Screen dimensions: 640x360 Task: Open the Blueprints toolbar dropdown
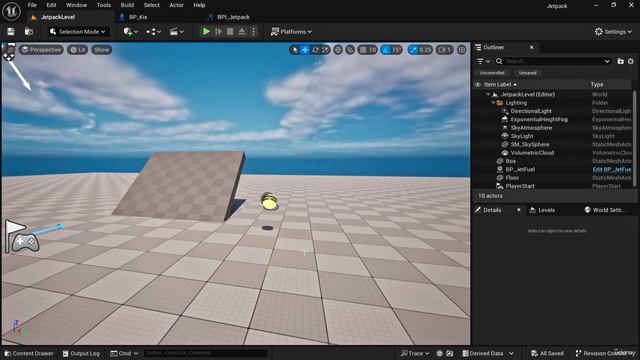(153, 31)
